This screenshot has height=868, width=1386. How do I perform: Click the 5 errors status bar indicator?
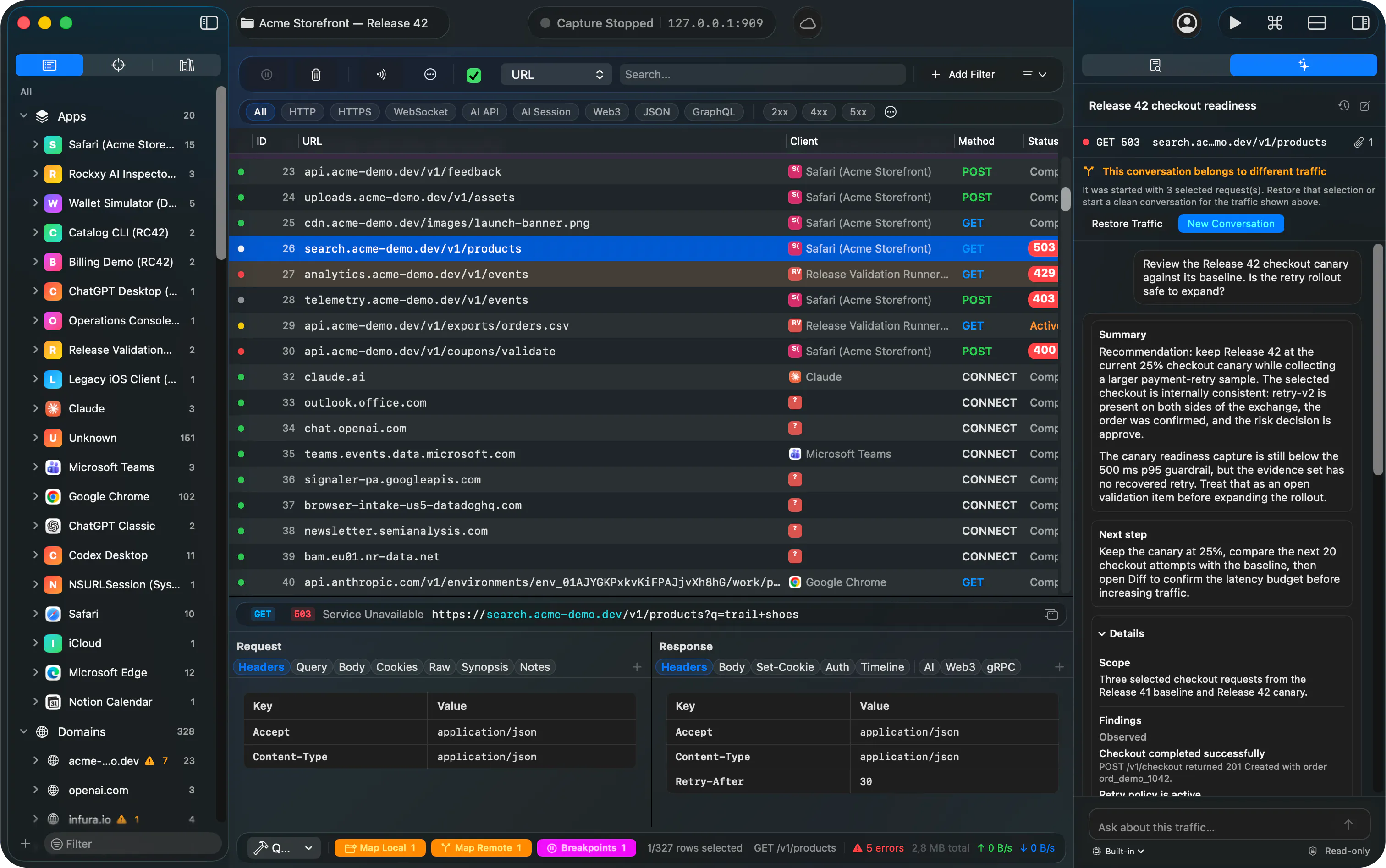click(878, 848)
